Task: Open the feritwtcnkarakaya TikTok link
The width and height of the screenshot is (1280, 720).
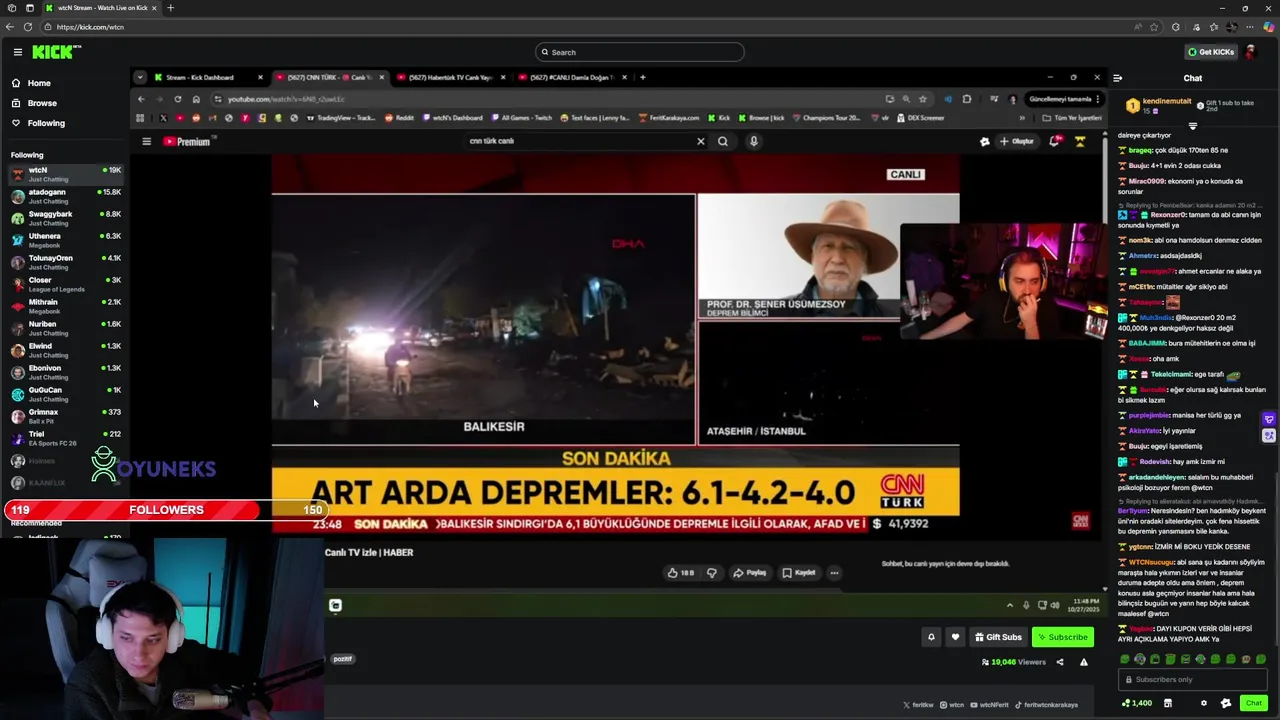Action: (x=1045, y=705)
